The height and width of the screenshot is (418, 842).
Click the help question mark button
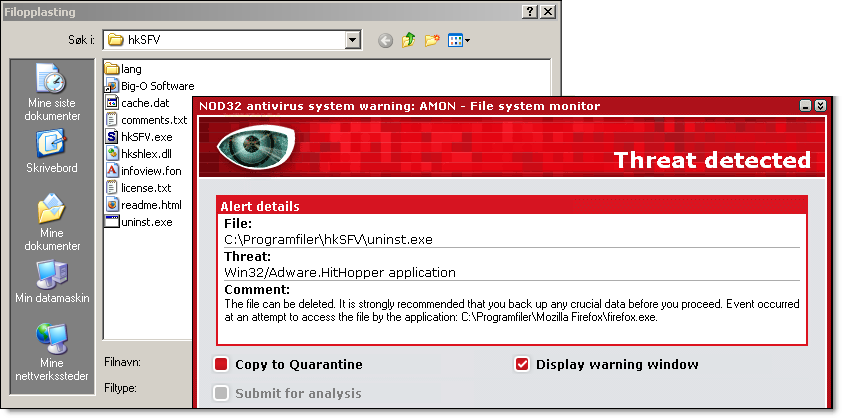[530, 12]
